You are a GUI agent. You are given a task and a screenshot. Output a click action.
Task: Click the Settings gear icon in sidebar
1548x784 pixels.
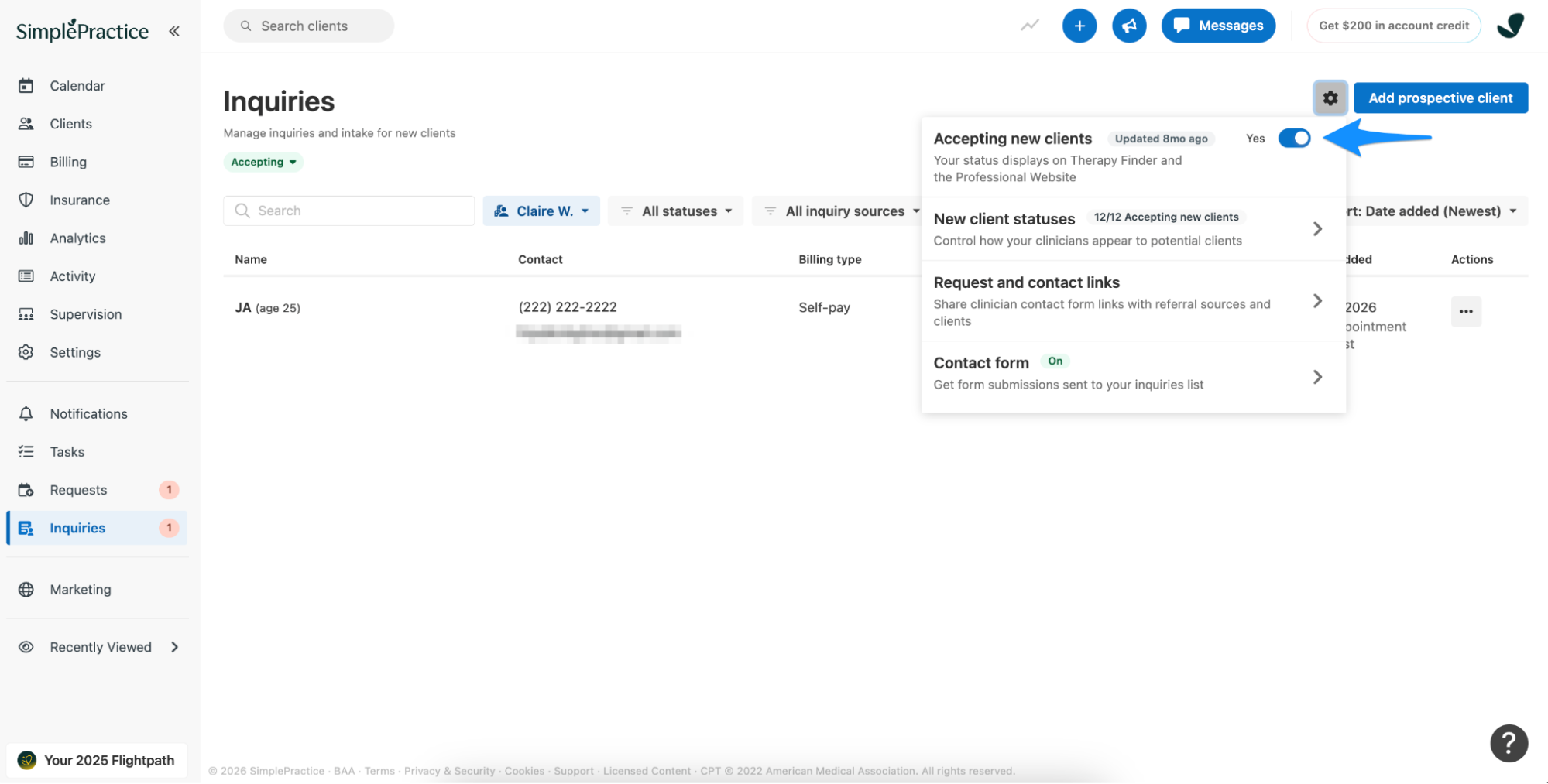coord(26,352)
